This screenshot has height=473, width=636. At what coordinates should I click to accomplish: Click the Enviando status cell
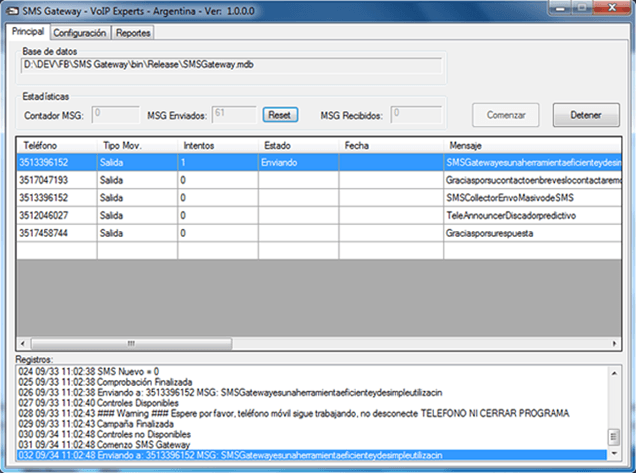coord(299,163)
